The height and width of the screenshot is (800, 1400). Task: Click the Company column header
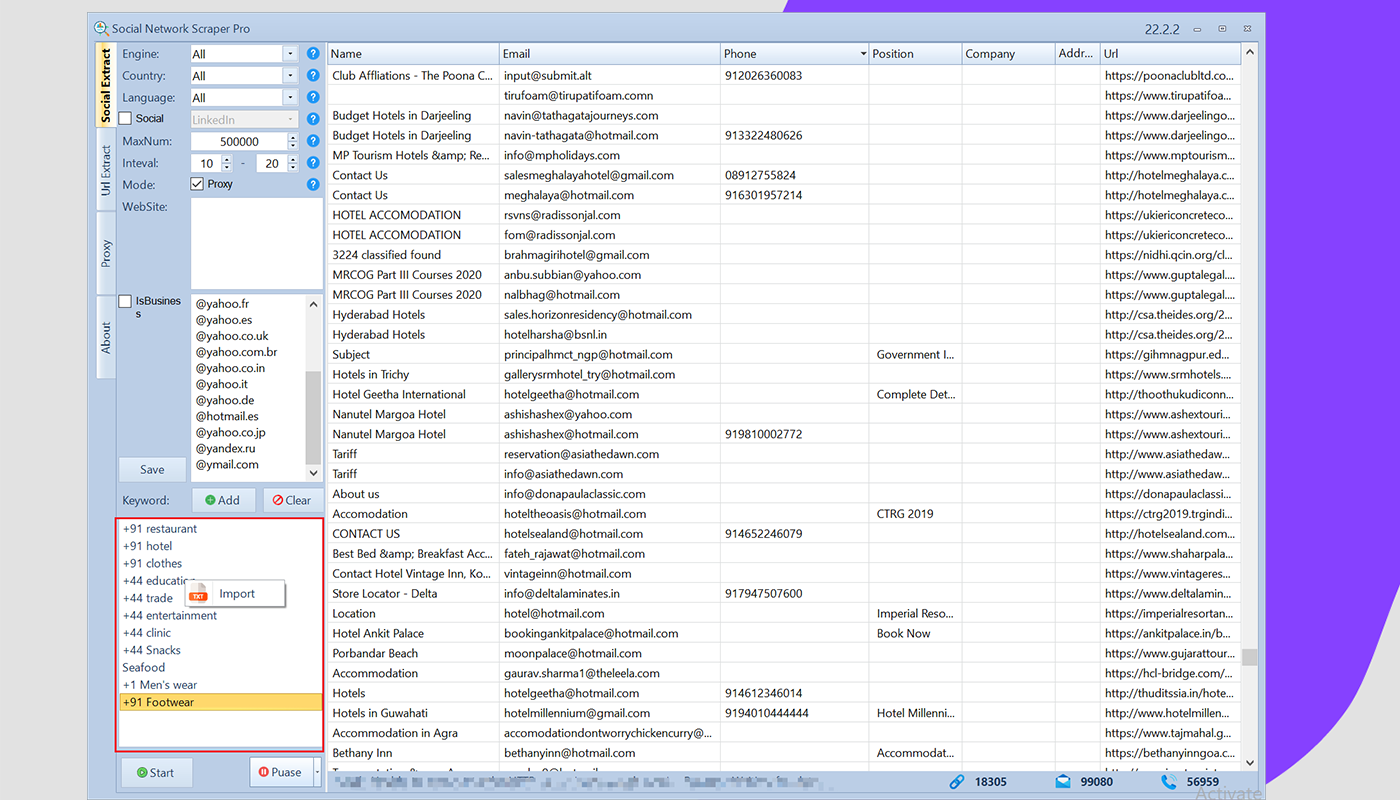(1008, 54)
